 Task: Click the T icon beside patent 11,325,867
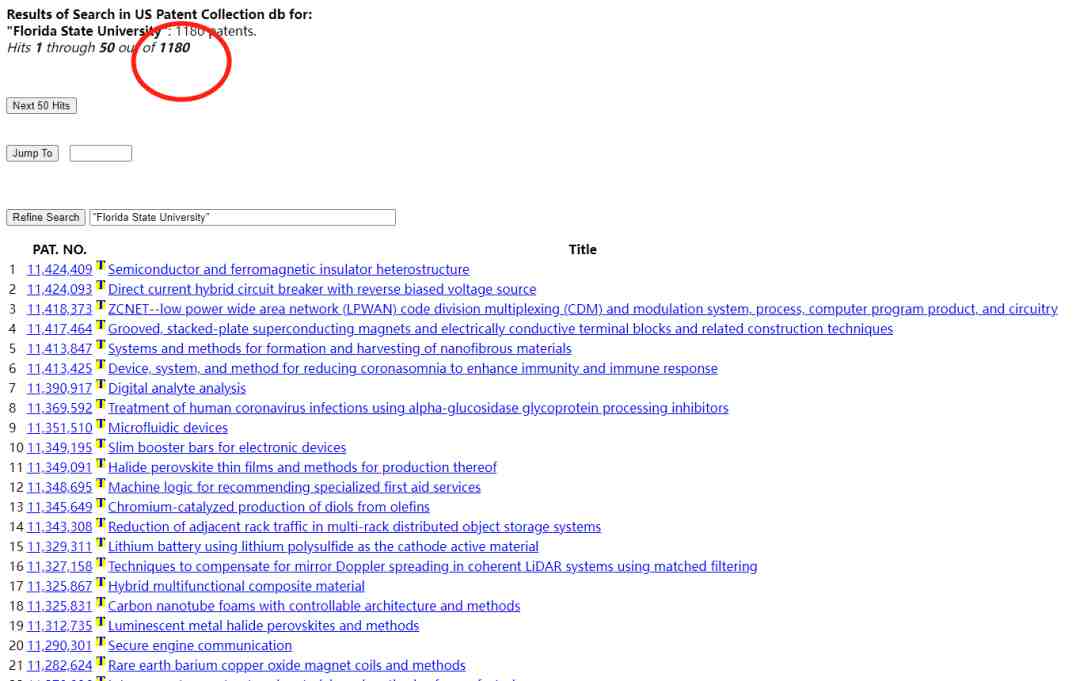click(x=101, y=583)
